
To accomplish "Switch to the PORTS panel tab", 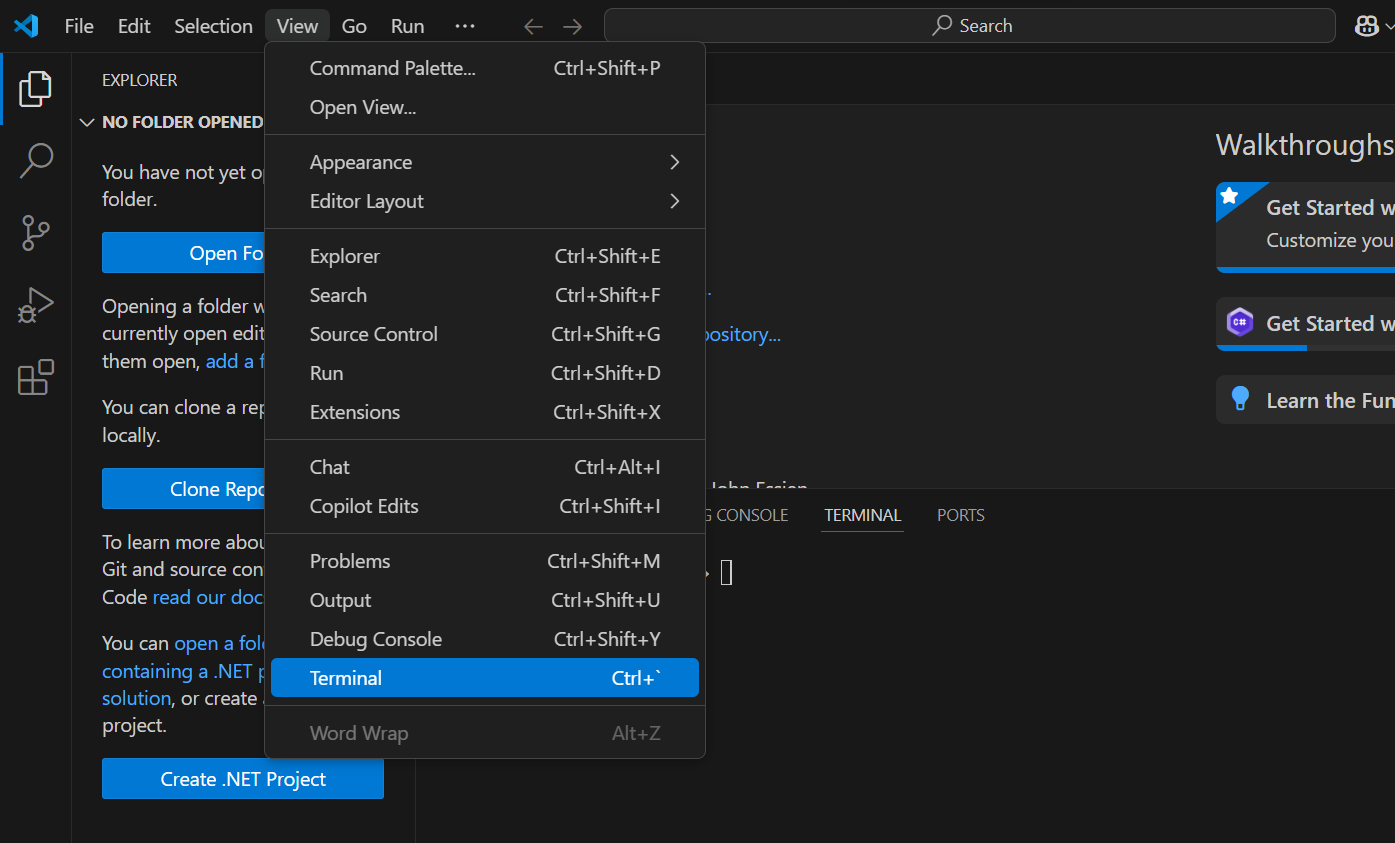I will (x=960, y=515).
